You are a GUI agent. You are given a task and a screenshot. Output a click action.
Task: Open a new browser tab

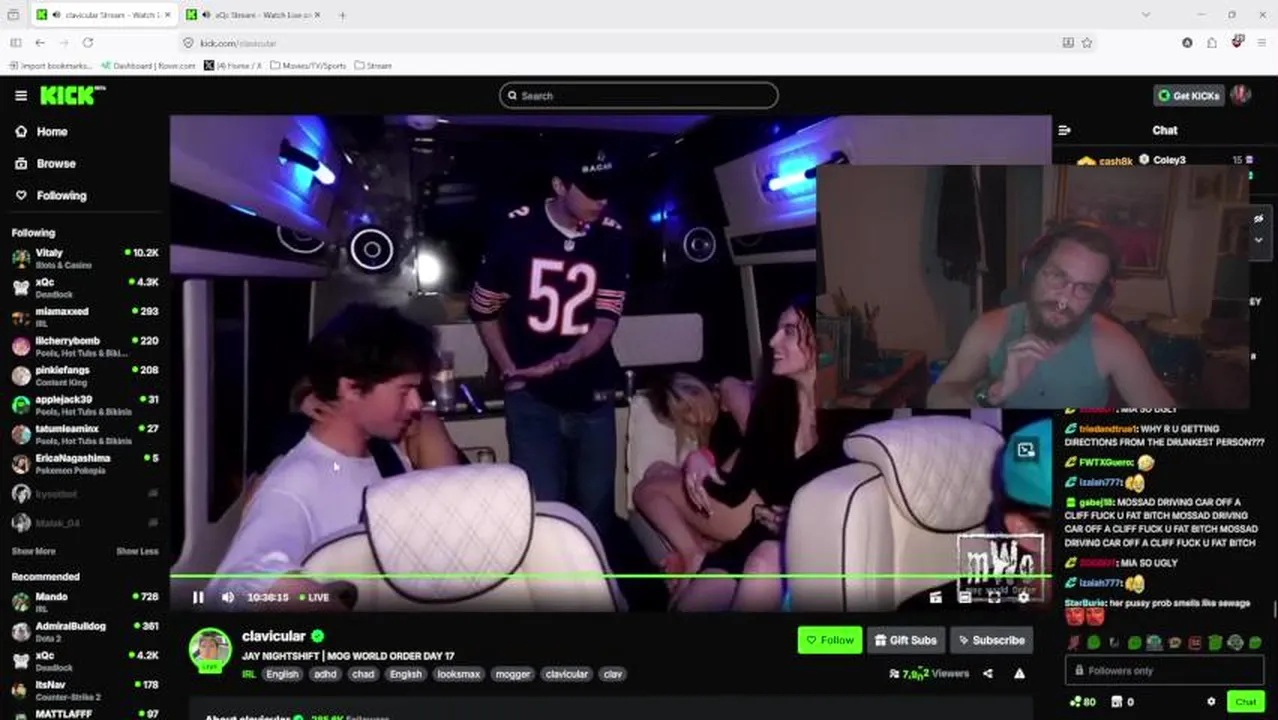click(x=342, y=15)
